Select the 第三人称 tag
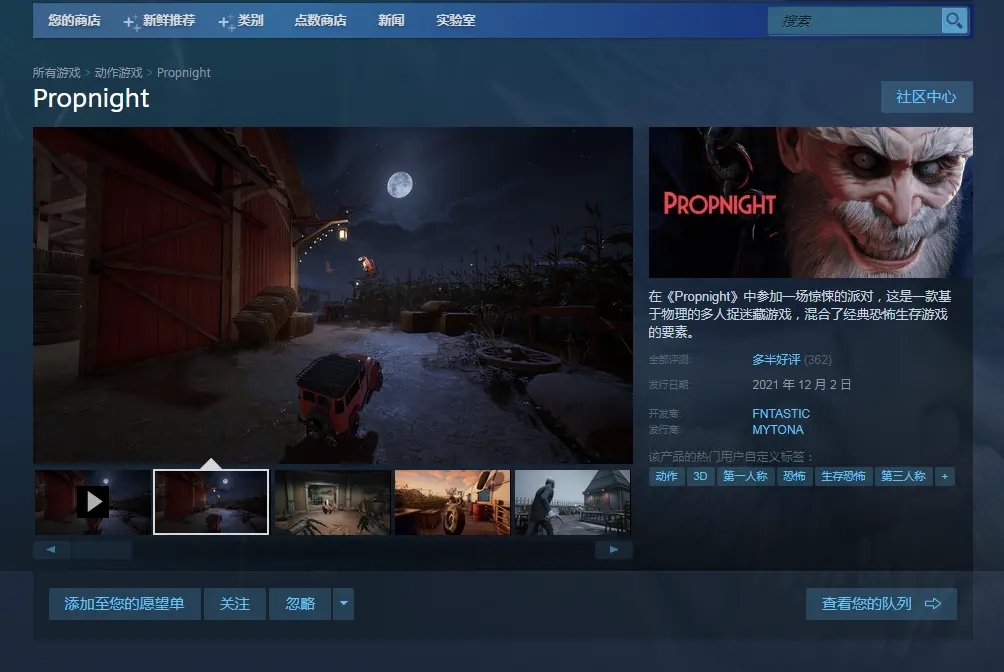Image resolution: width=1004 pixels, height=672 pixels. 903,476
